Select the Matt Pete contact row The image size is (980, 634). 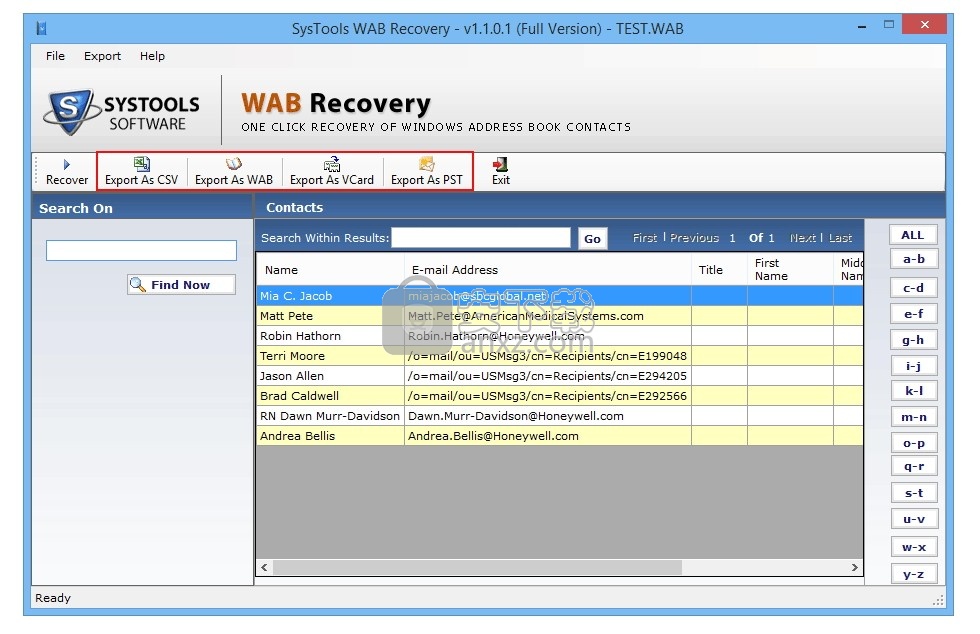tap(559, 316)
